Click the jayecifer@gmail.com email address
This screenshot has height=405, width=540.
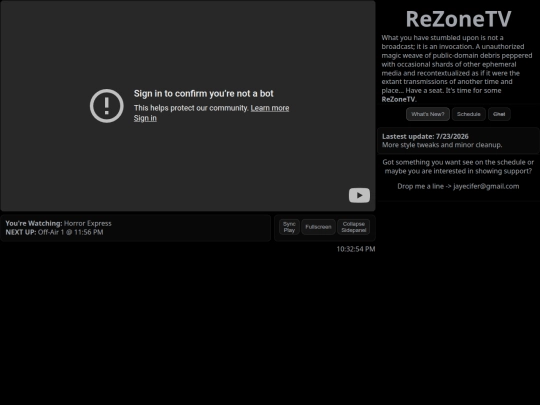(486, 186)
